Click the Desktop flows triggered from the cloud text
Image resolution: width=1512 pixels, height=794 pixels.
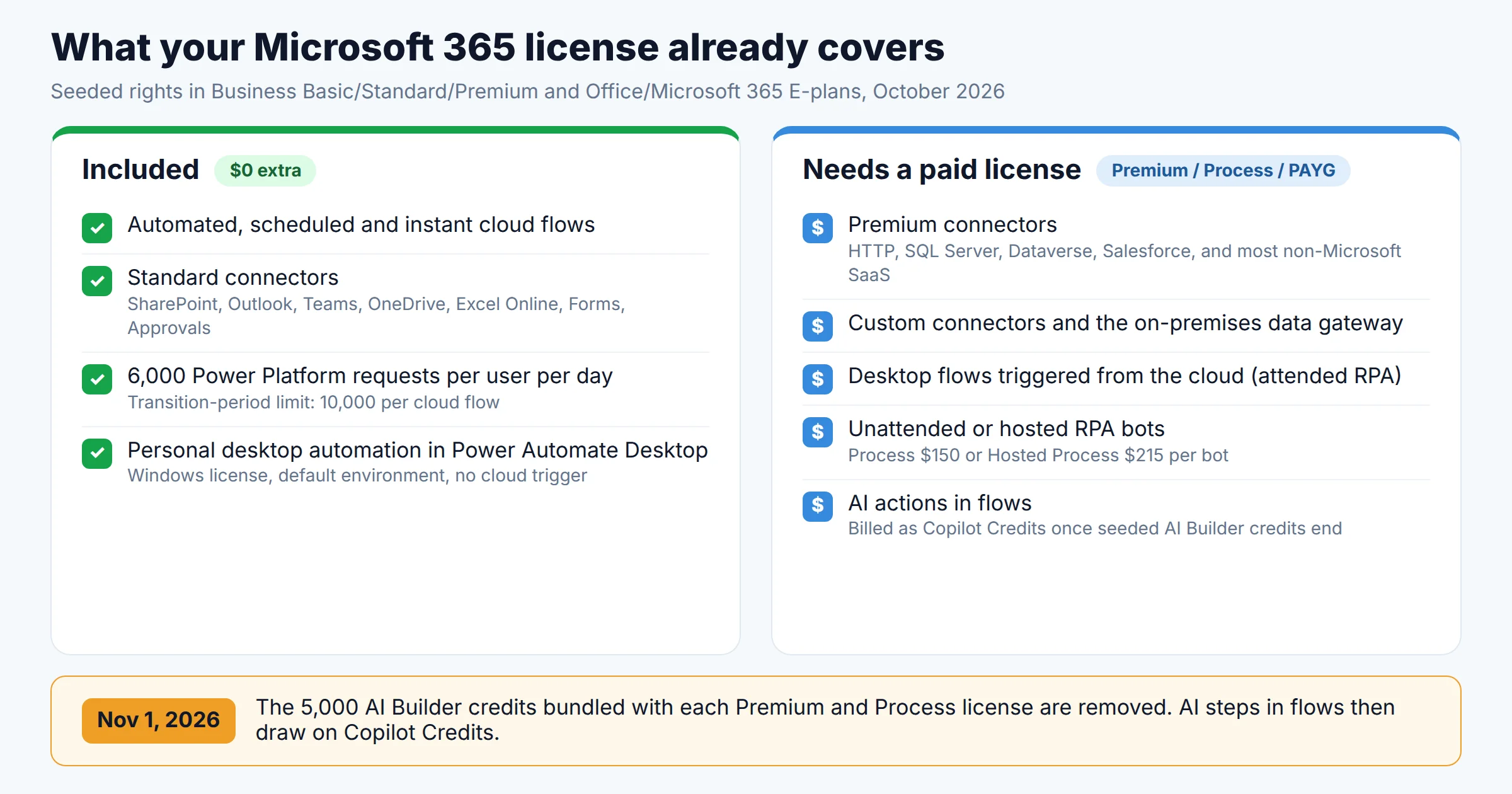[1125, 376]
